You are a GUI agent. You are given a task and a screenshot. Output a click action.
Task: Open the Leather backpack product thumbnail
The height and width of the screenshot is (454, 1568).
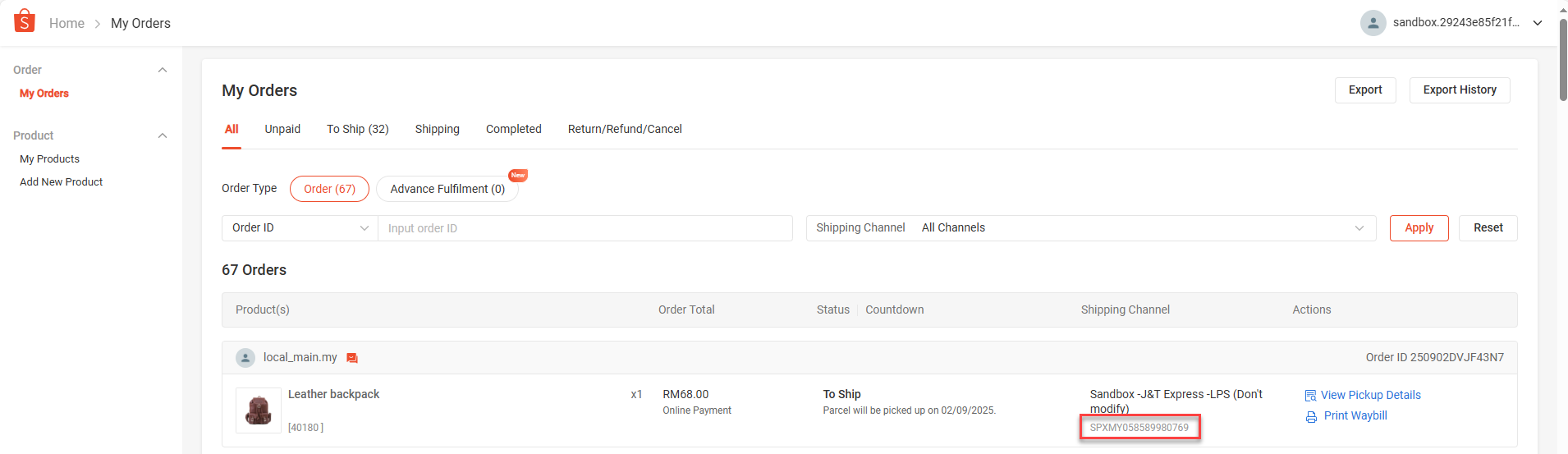[259, 410]
